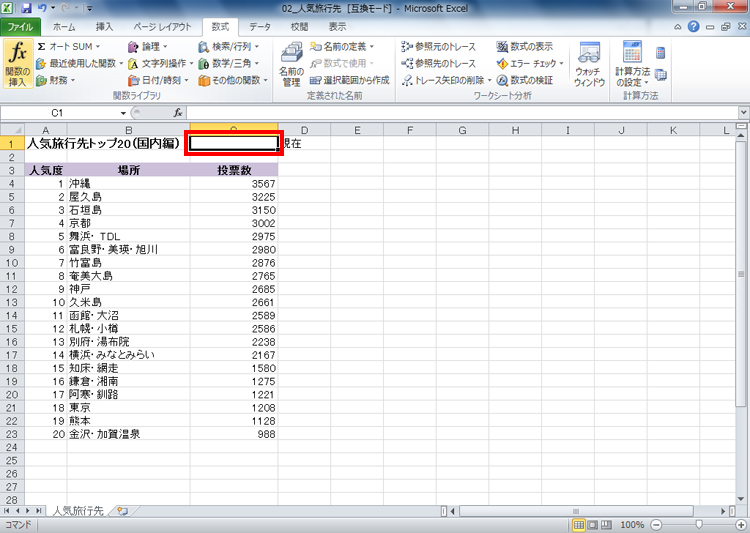Click the Name Box showing C1
The height and width of the screenshot is (533, 750).
click(59, 113)
